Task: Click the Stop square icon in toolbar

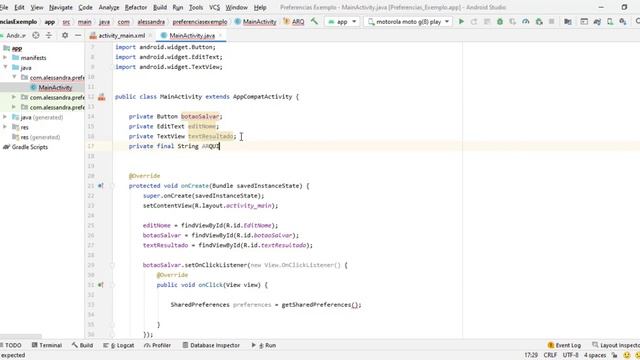Action: click(x=551, y=22)
